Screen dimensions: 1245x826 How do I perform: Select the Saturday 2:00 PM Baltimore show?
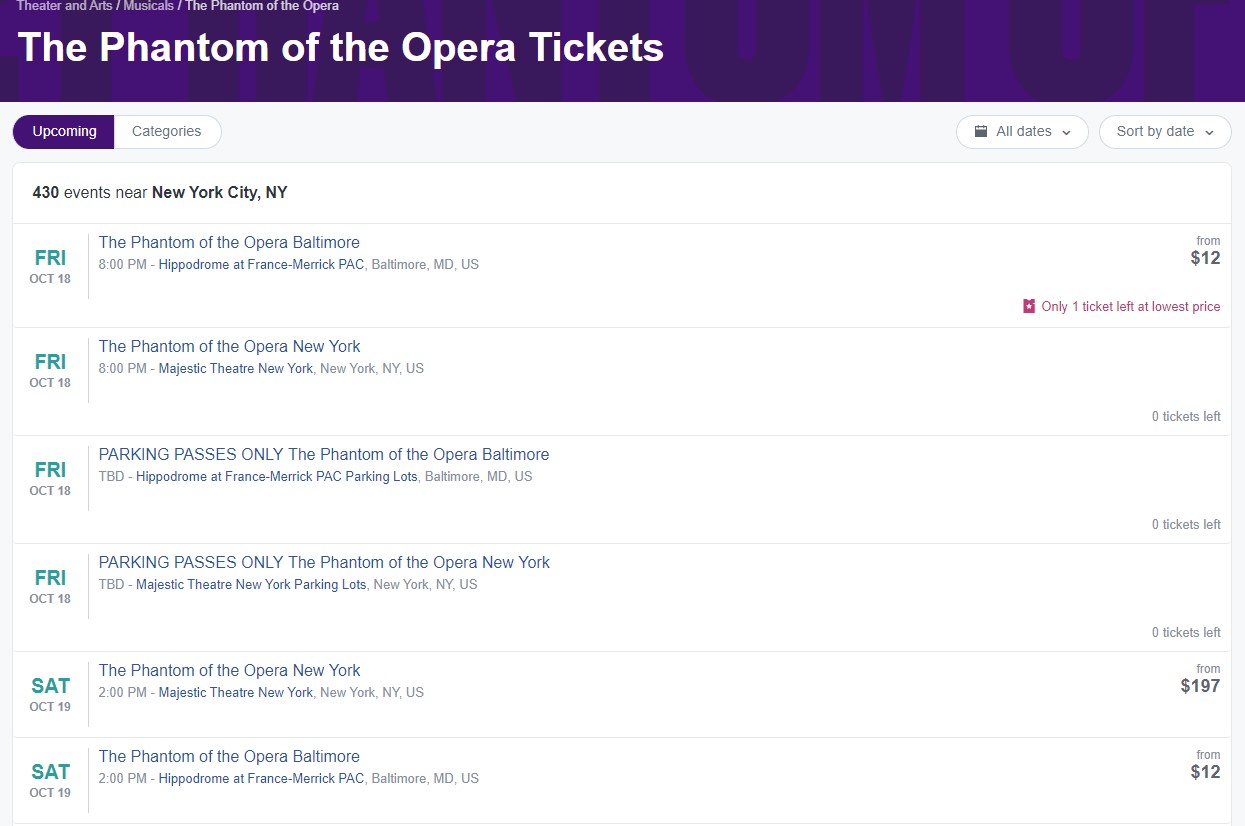[229, 756]
